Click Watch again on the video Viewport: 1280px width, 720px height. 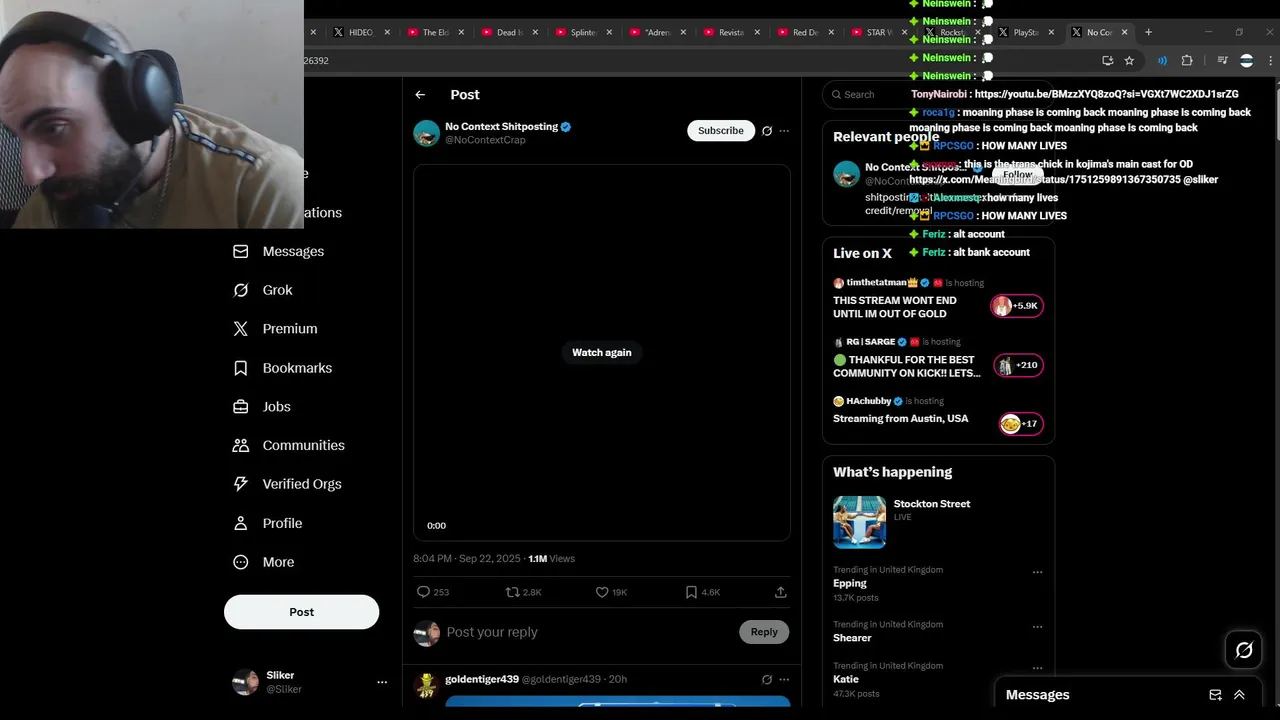(601, 352)
